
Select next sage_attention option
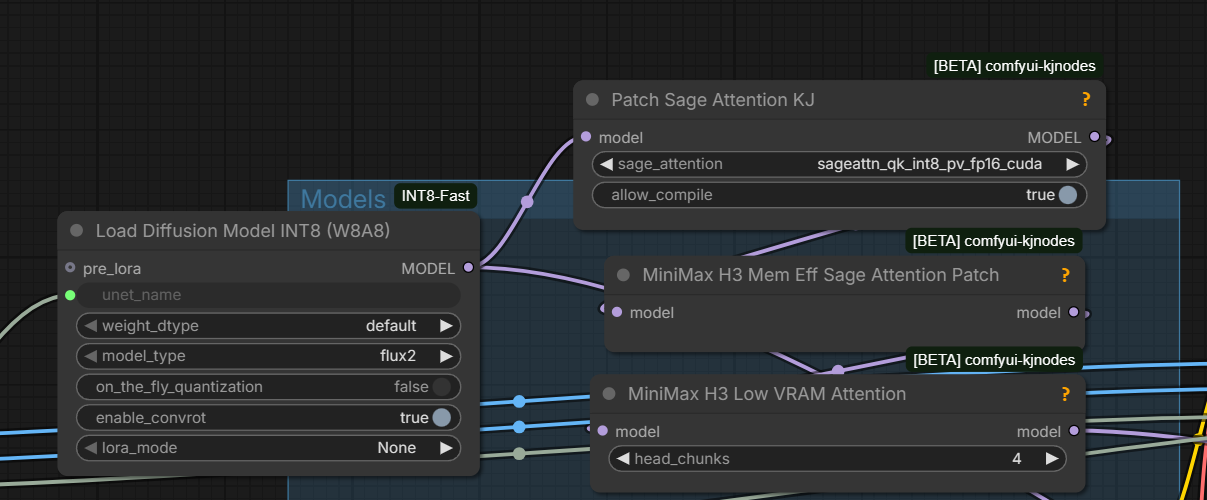point(1073,164)
